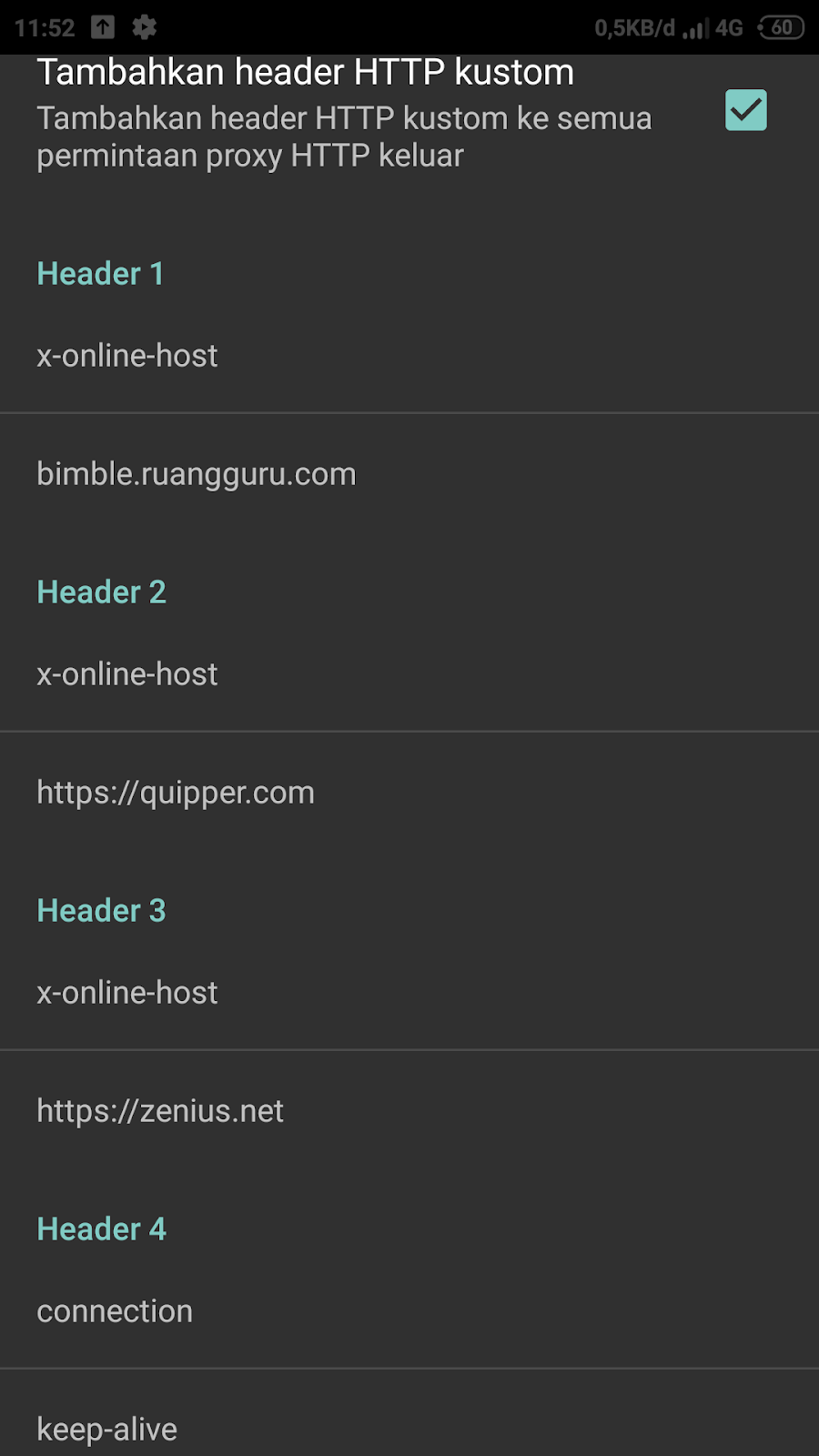Uncheck the Tambahkan header HTTP kustom checkbox
The height and width of the screenshot is (1456, 819).
tap(745, 110)
